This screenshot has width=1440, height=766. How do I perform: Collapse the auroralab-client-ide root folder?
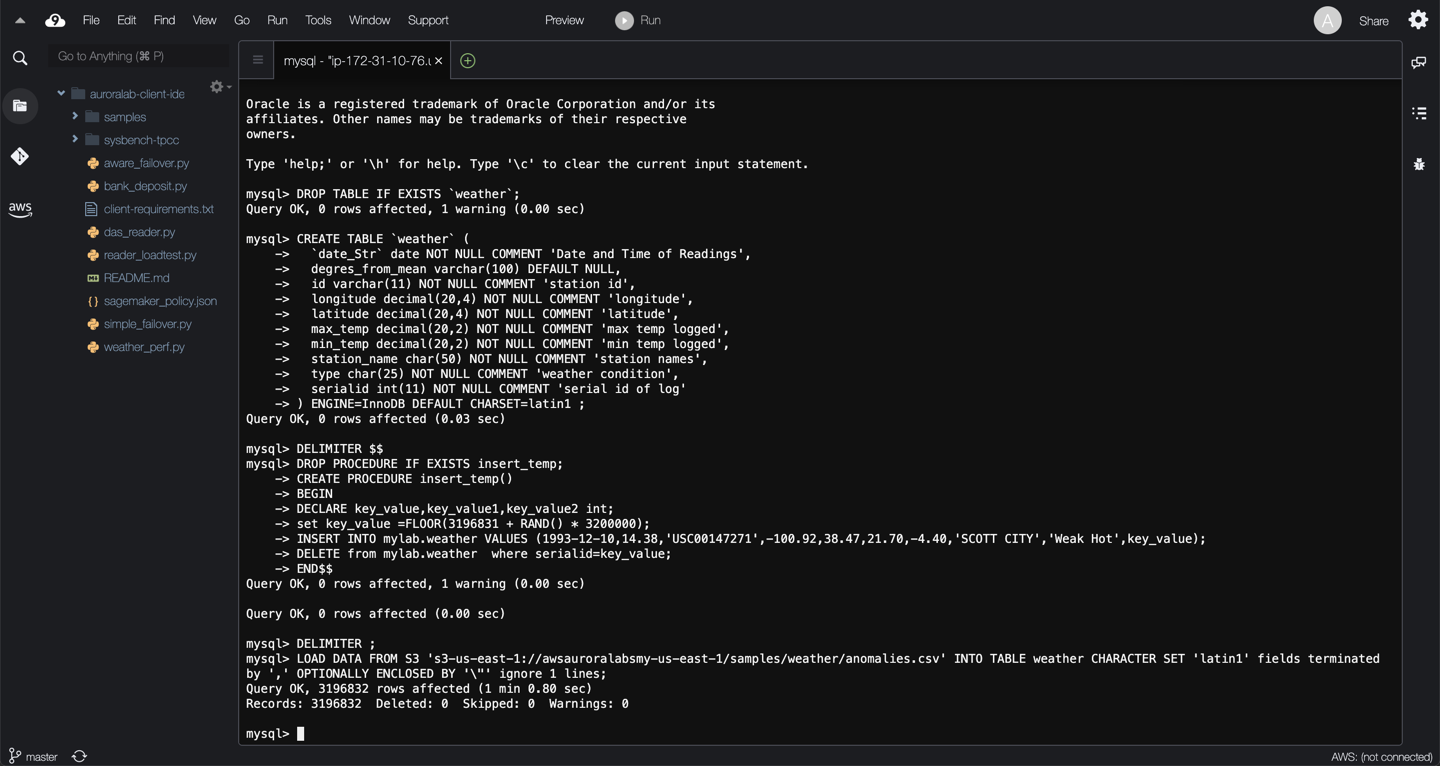(61, 94)
